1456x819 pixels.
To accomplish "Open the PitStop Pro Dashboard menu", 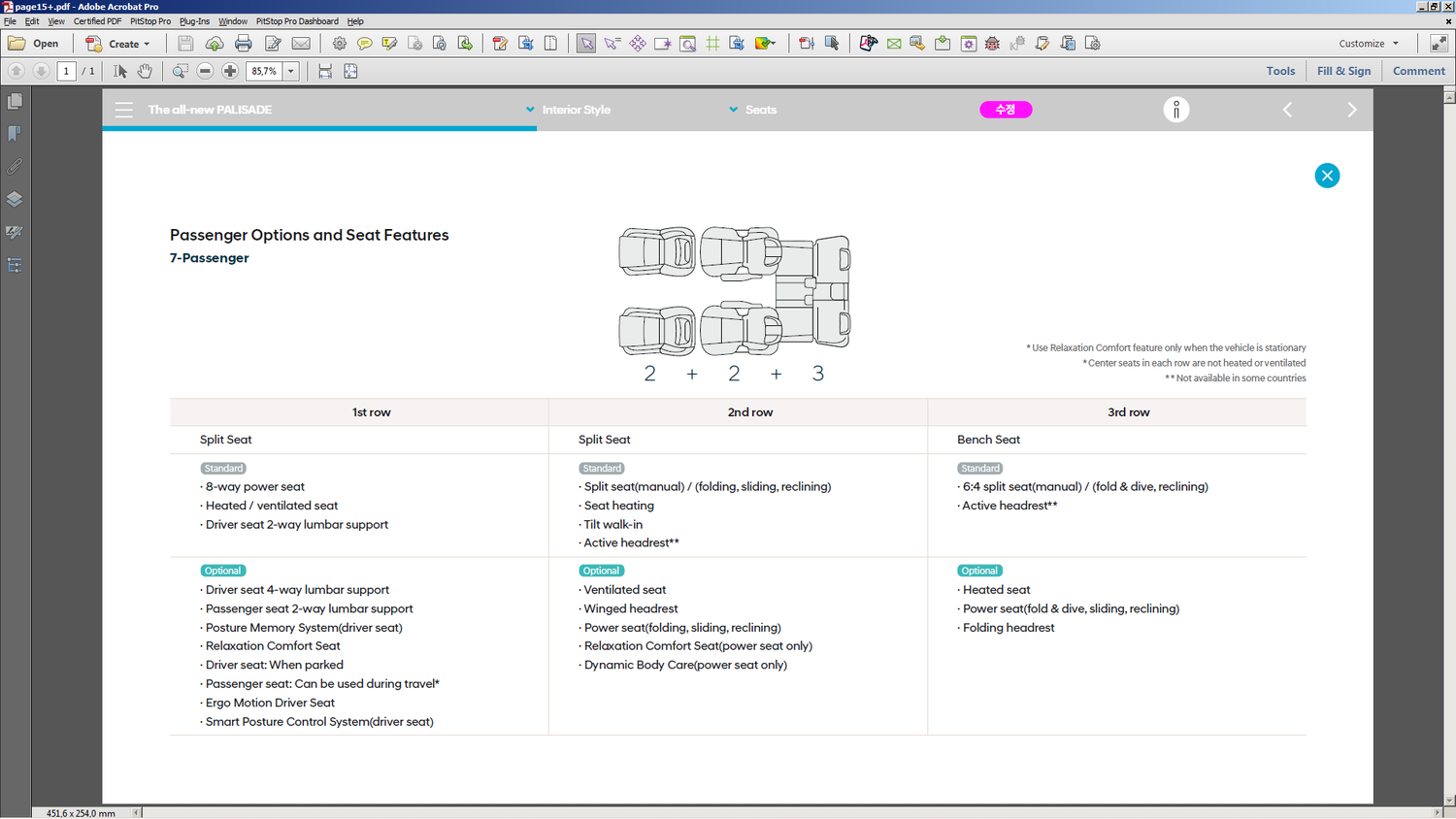I will click(x=297, y=21).
